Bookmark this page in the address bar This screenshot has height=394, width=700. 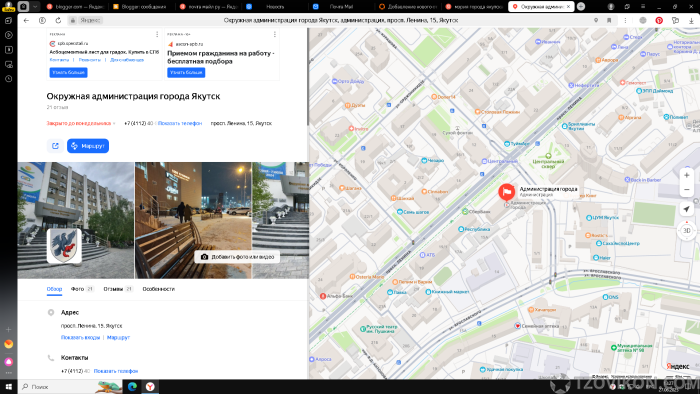[609, 21]
